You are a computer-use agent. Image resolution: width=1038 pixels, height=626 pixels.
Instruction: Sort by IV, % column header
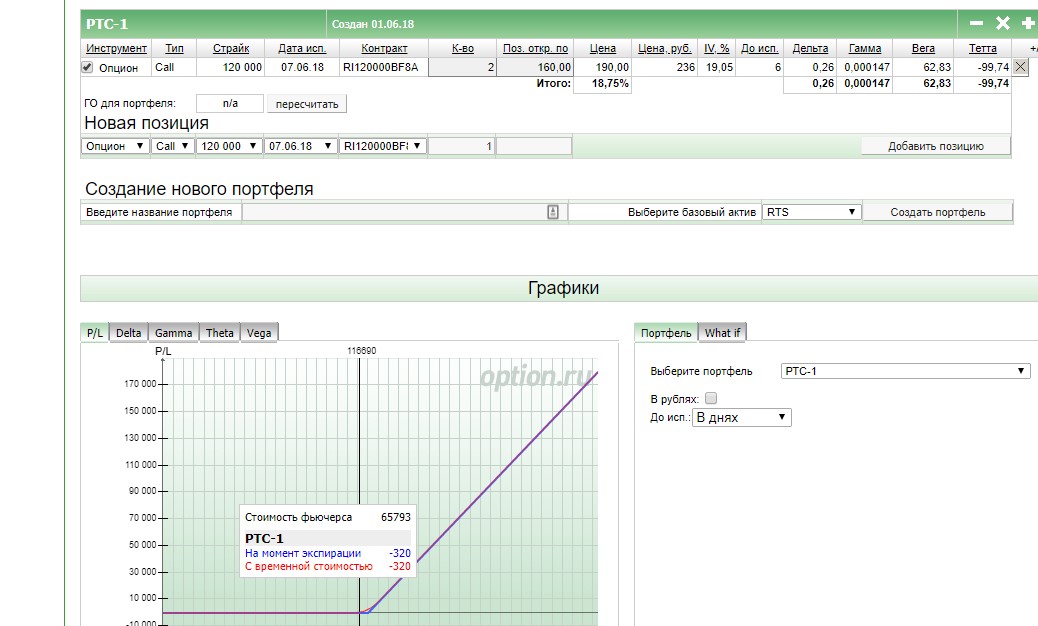click(x=716, y=48)
